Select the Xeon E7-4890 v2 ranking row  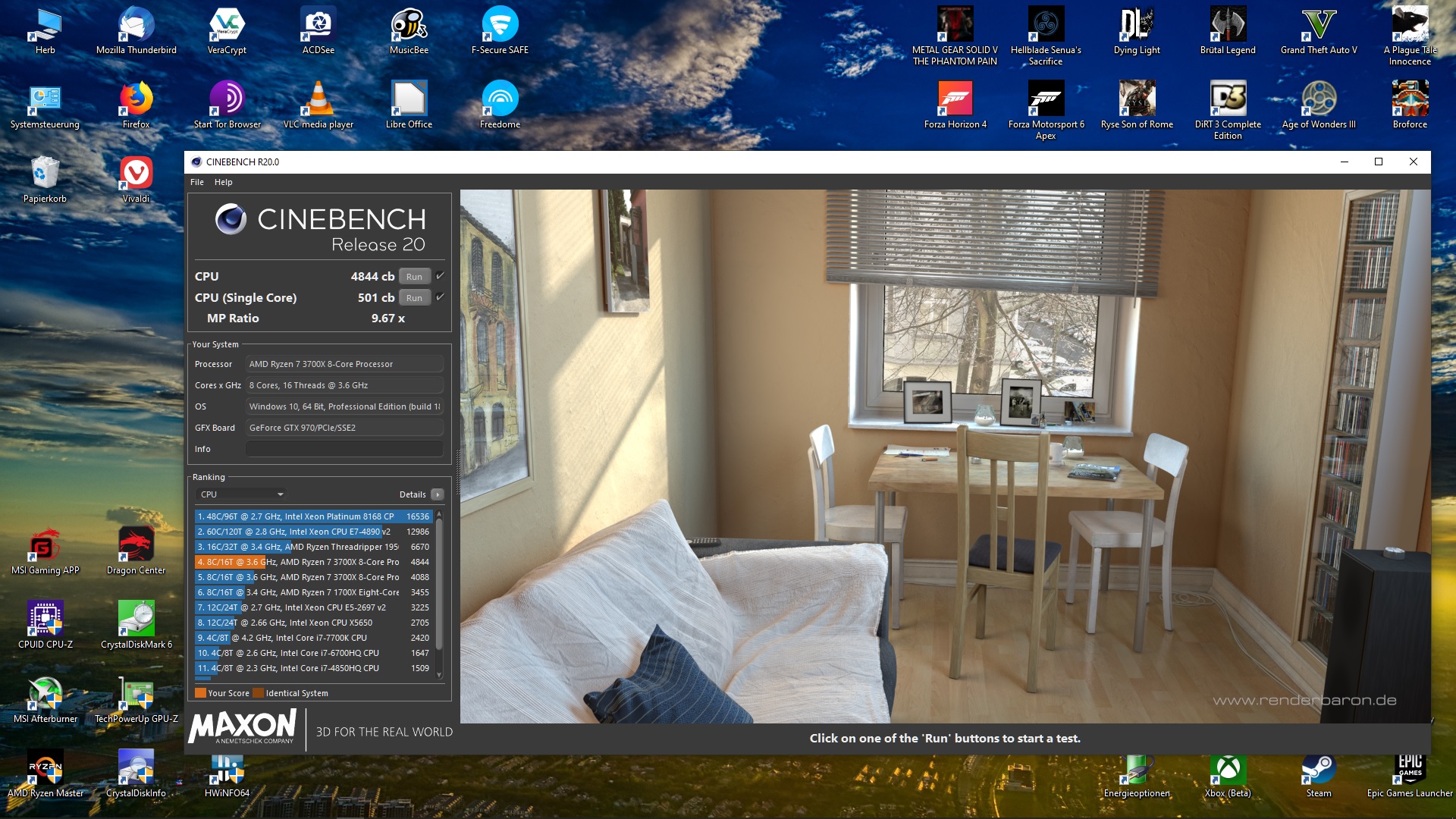click(314, 532)
